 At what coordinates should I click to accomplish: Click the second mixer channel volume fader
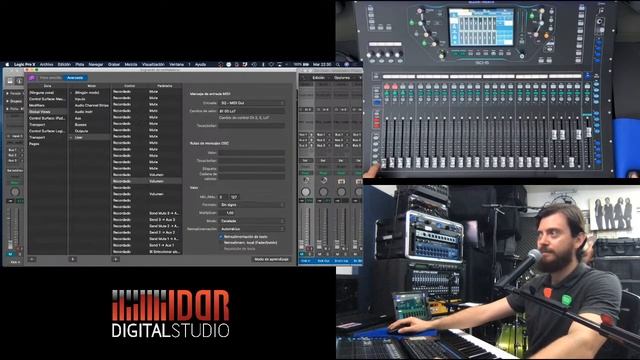click(320, 244)
